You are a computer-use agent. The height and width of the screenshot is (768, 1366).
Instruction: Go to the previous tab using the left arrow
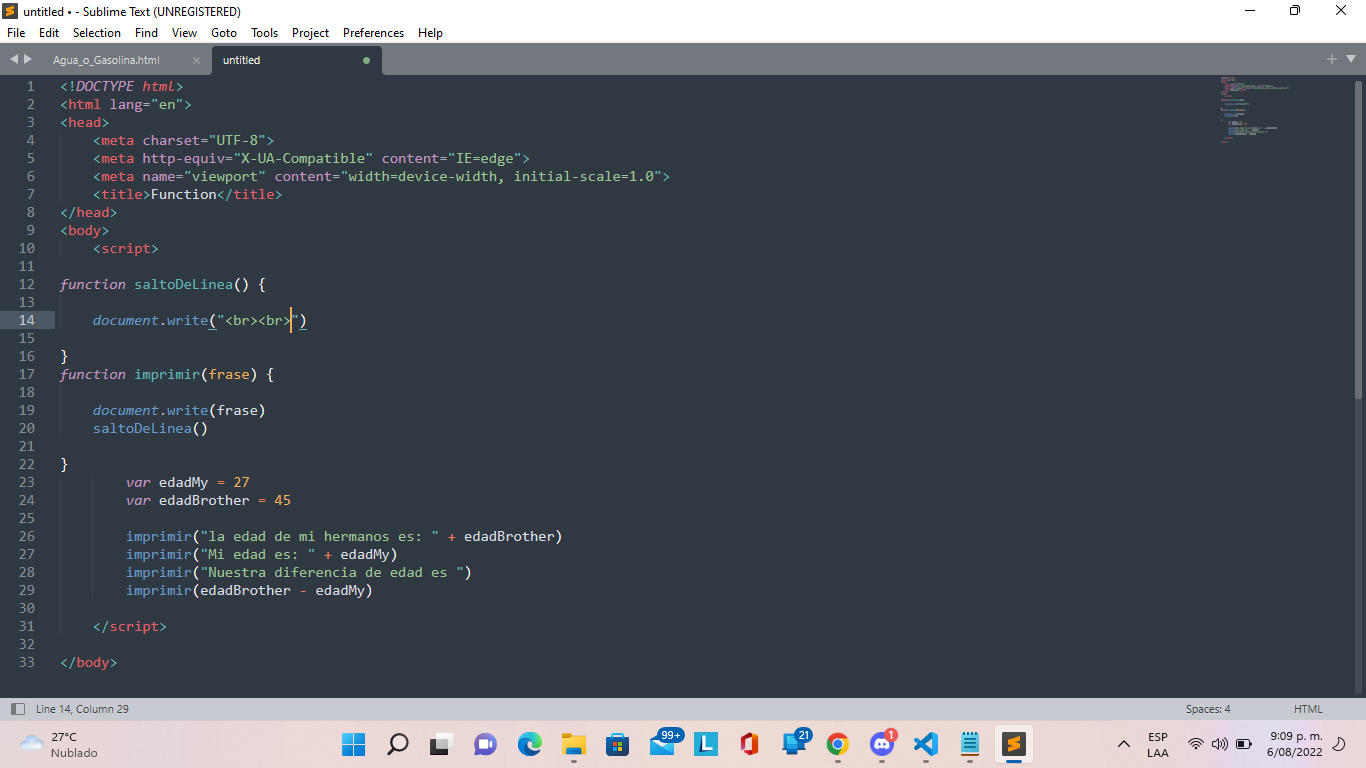tap(14, 60)
